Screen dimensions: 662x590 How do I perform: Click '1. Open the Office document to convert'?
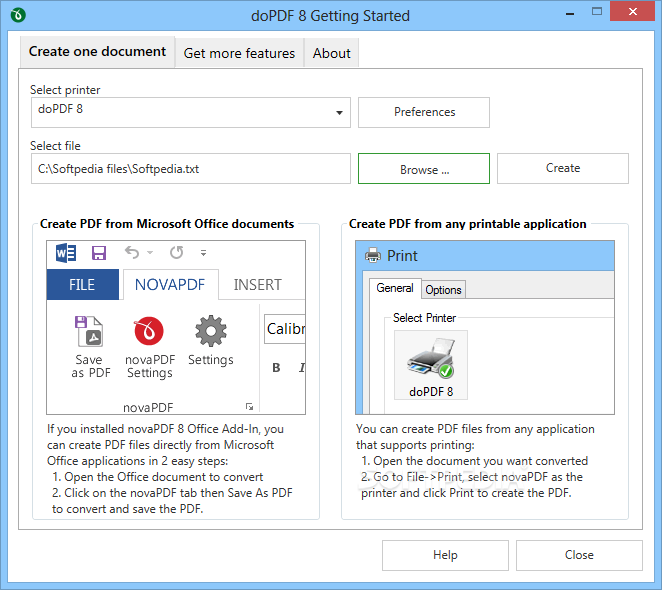[157, 477]
